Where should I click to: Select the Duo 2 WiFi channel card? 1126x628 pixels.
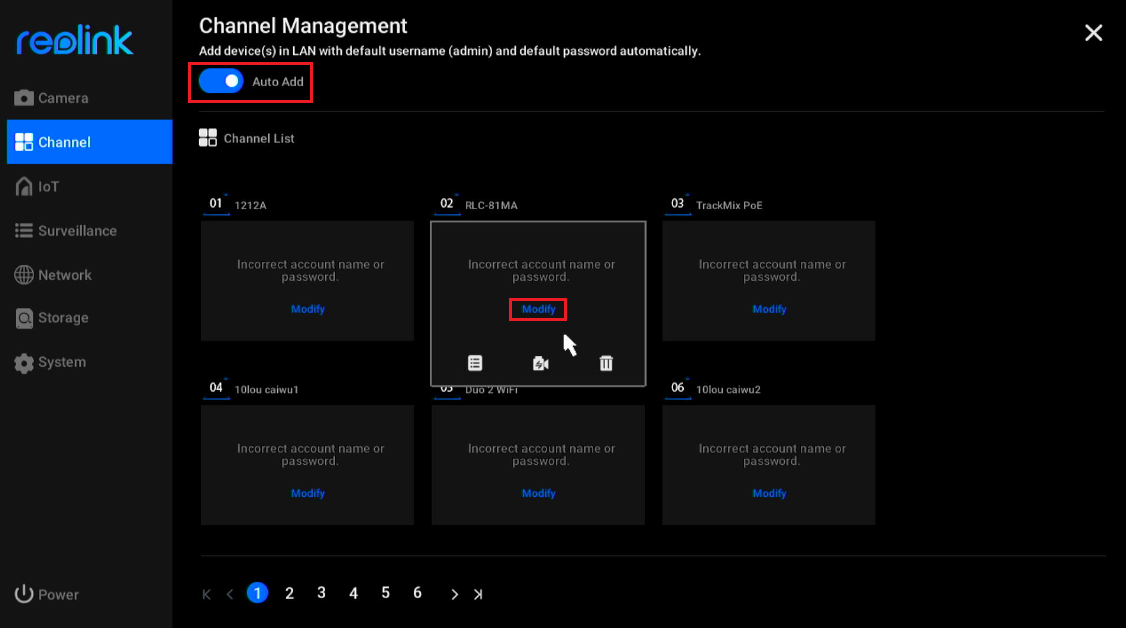tap(538, 465)
